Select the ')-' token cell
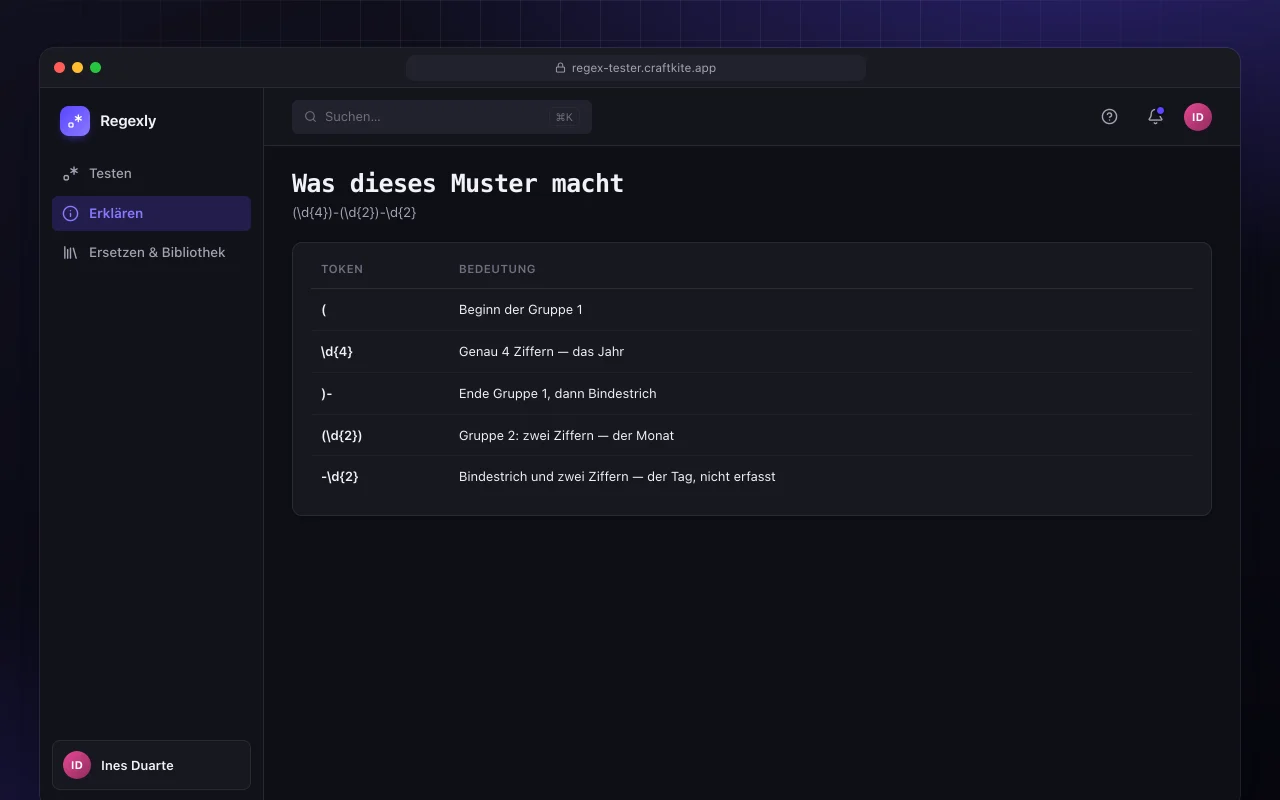 coord(327,394)
